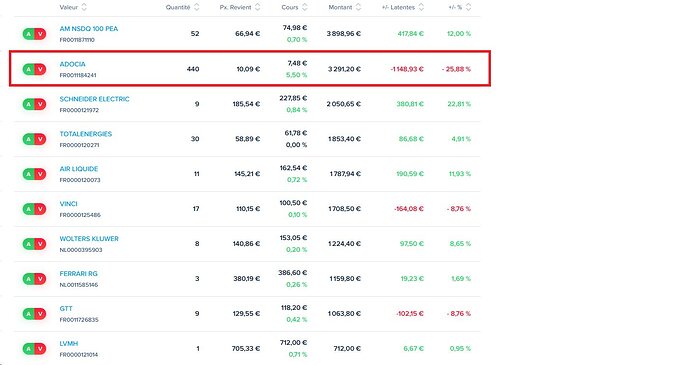Click the green A buy icon for ADOCIA

29,69
